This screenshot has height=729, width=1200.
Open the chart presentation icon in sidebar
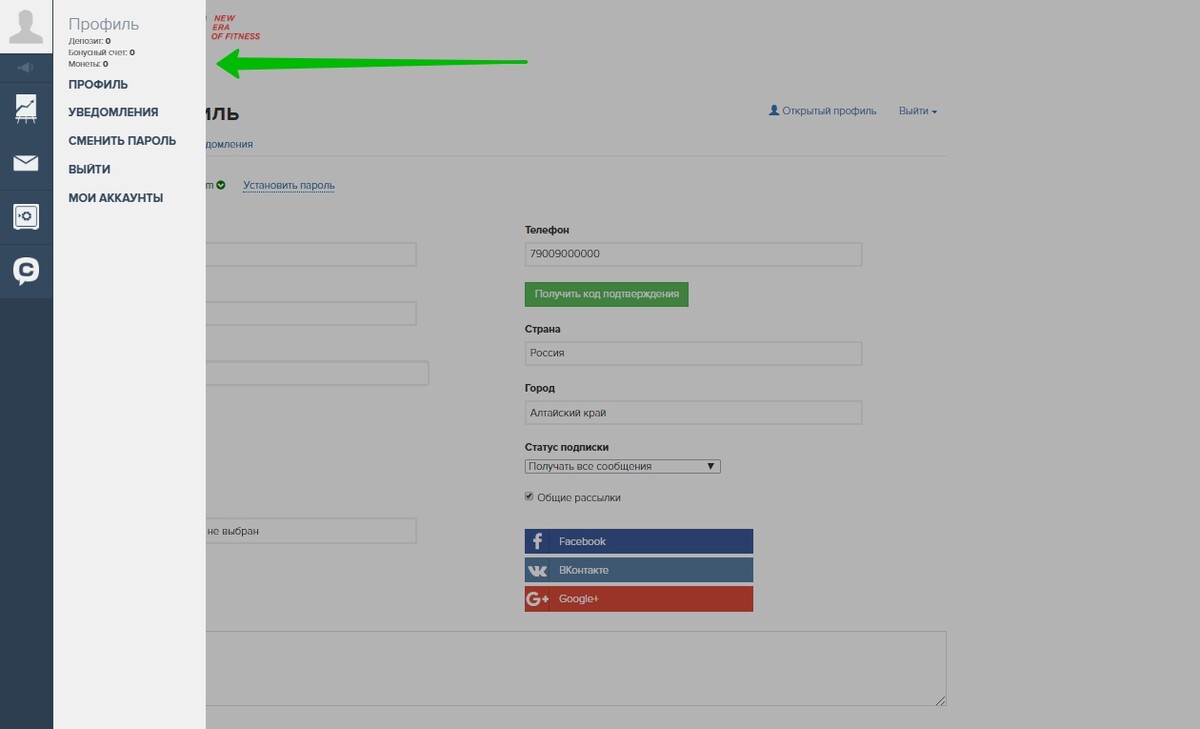tap(26, 108)
